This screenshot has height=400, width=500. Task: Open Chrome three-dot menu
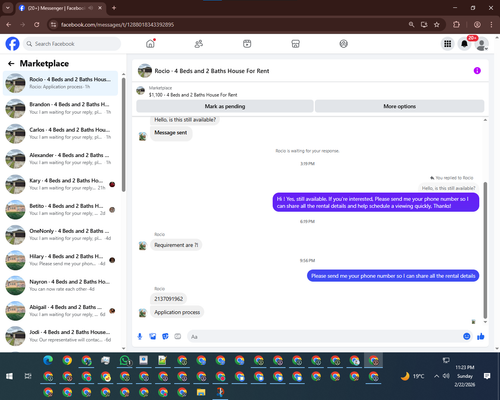491,25
